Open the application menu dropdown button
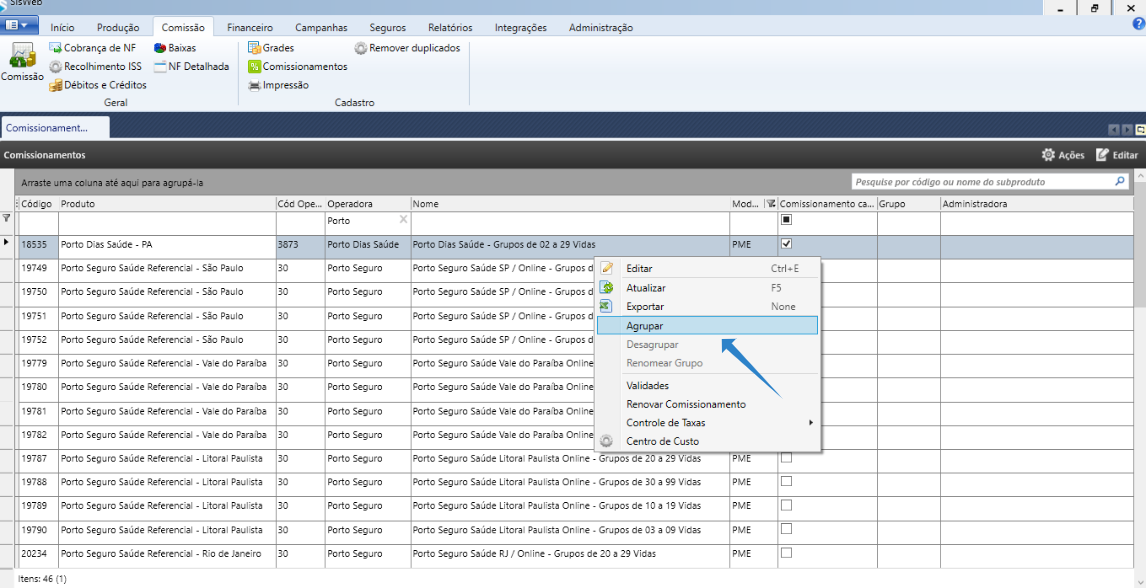 (x=19, y=26)
